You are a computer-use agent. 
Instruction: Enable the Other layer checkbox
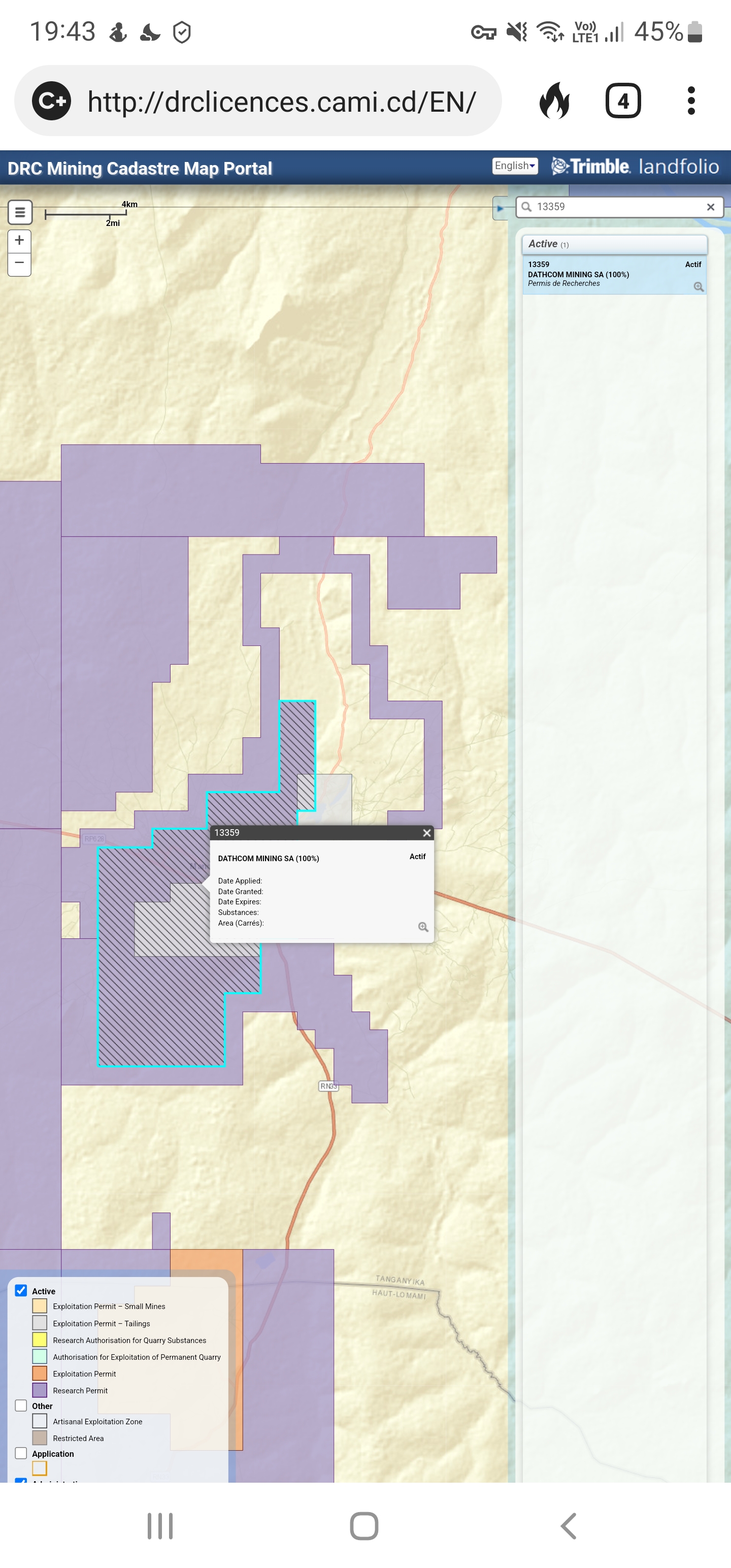(x=21, y=1406)
